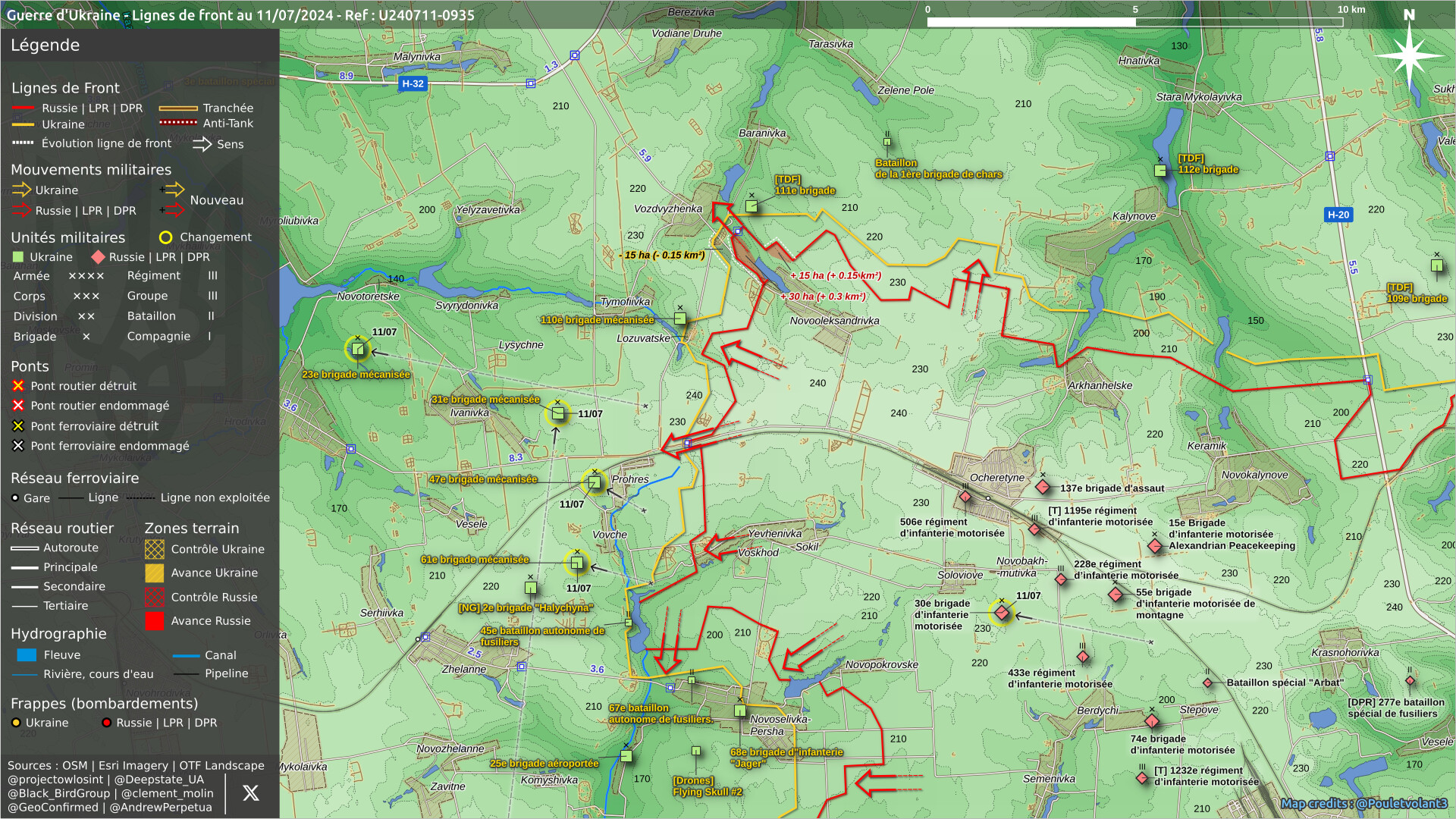This screenshot has width=1456, height=819.
Task: Click the 111e brigade TDF unit marker
Action: coord(751,206)
